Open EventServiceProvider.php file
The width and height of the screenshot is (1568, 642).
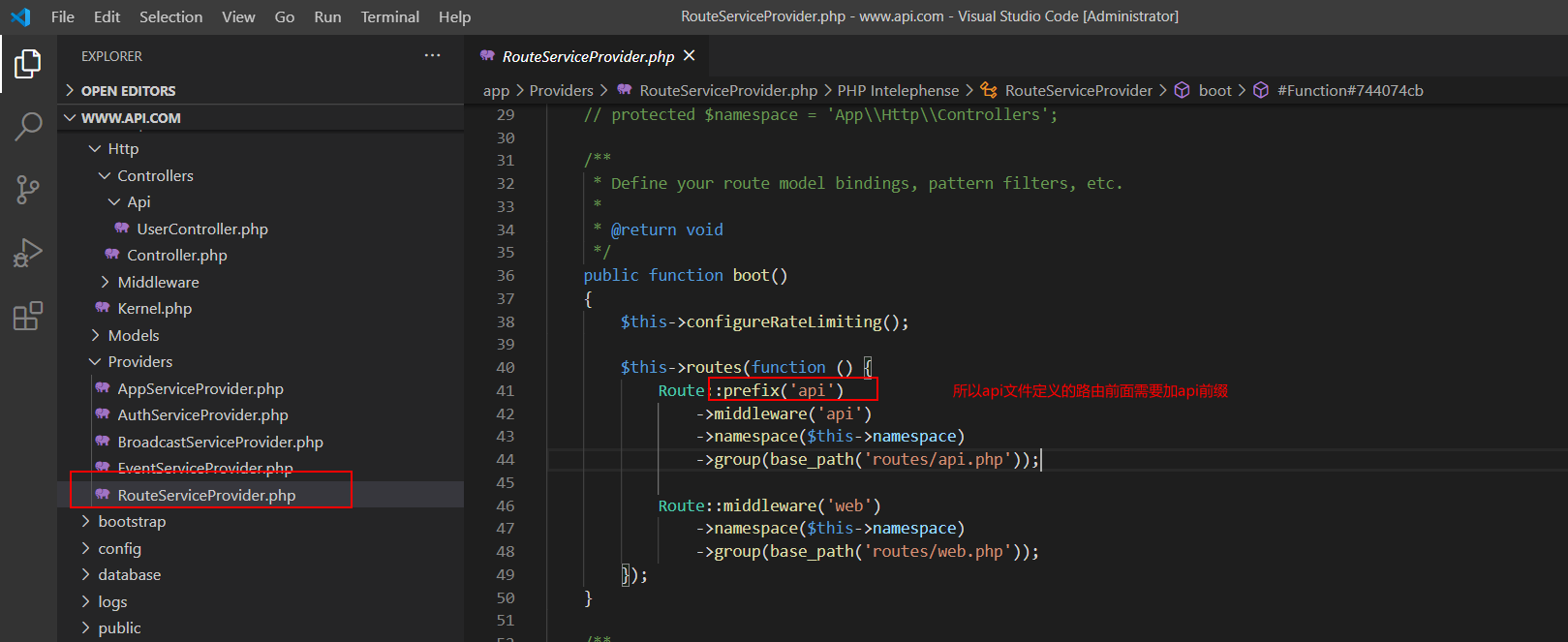tap(261, 468)
